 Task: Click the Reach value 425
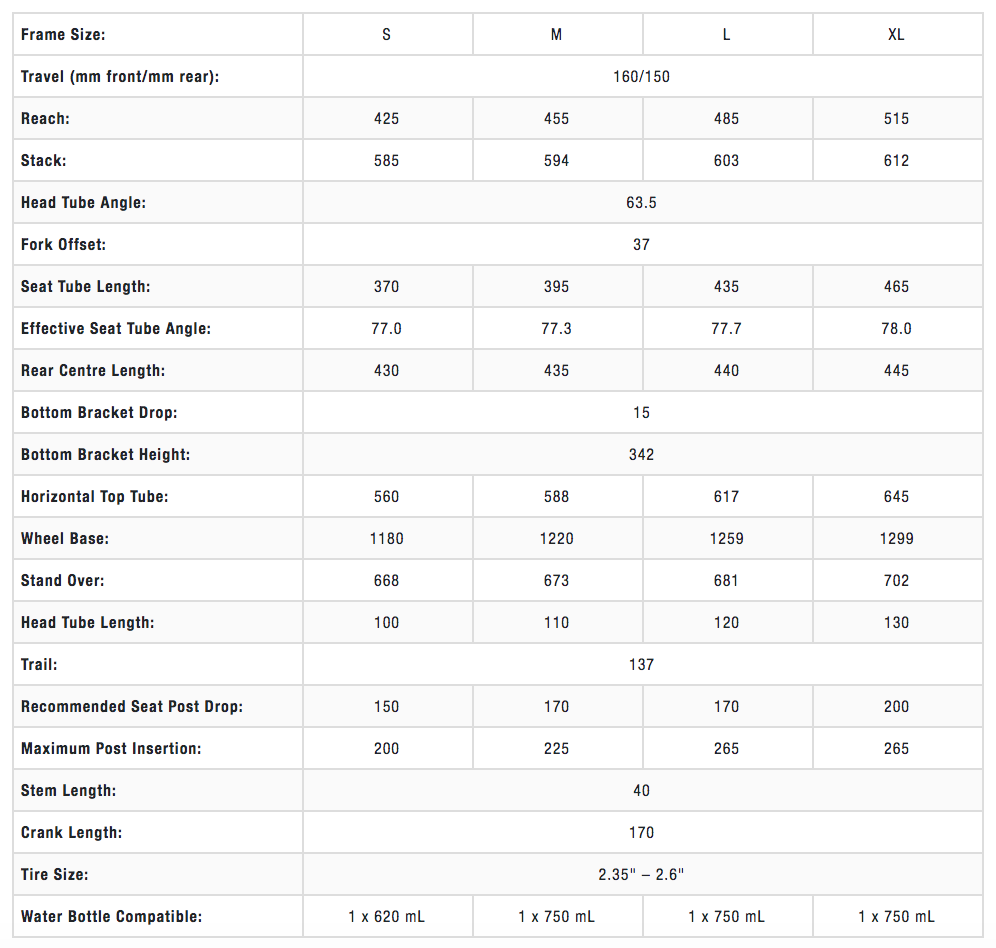click(x=386, y=119)
